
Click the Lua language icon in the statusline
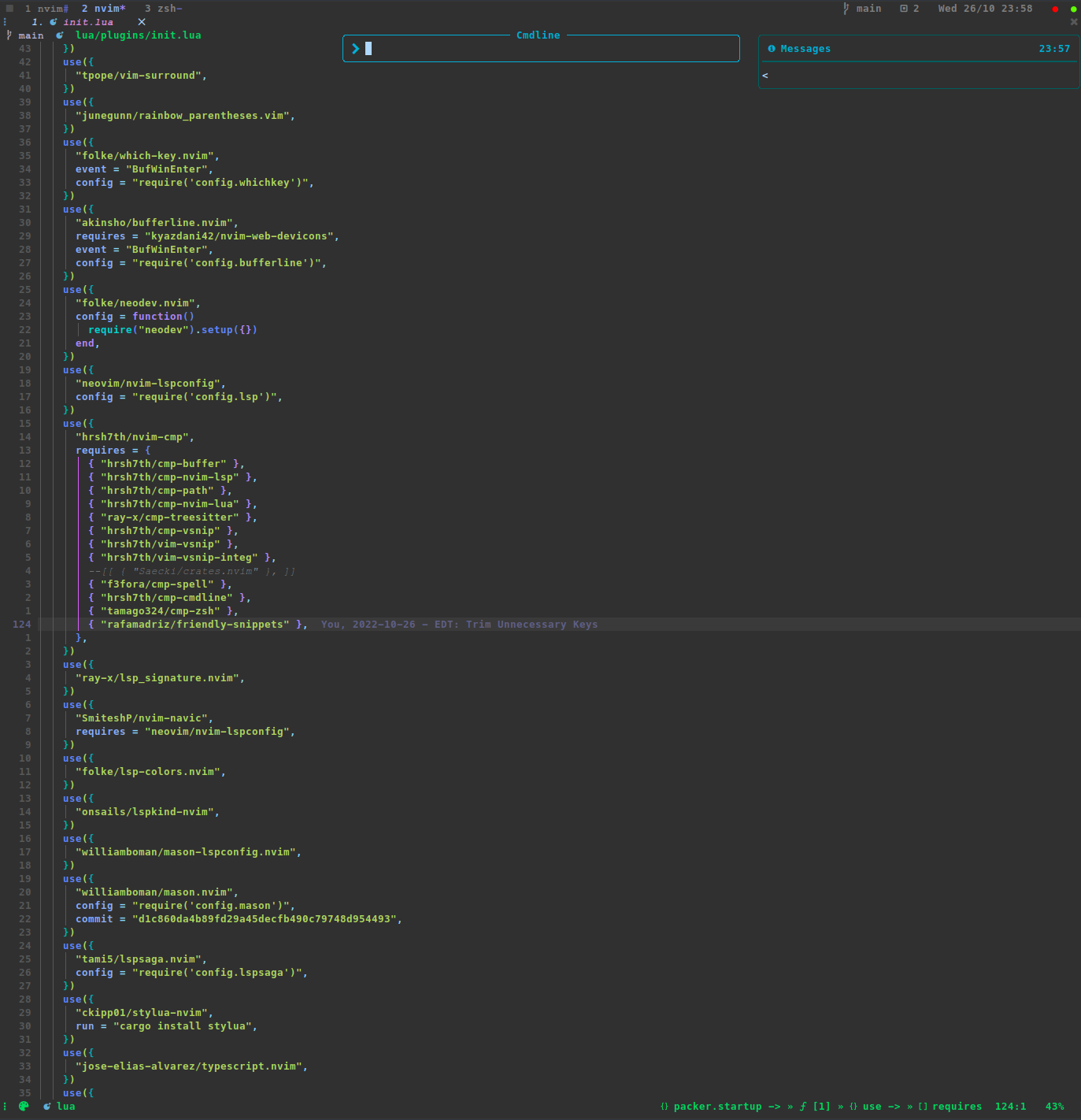click(47, 1107)
